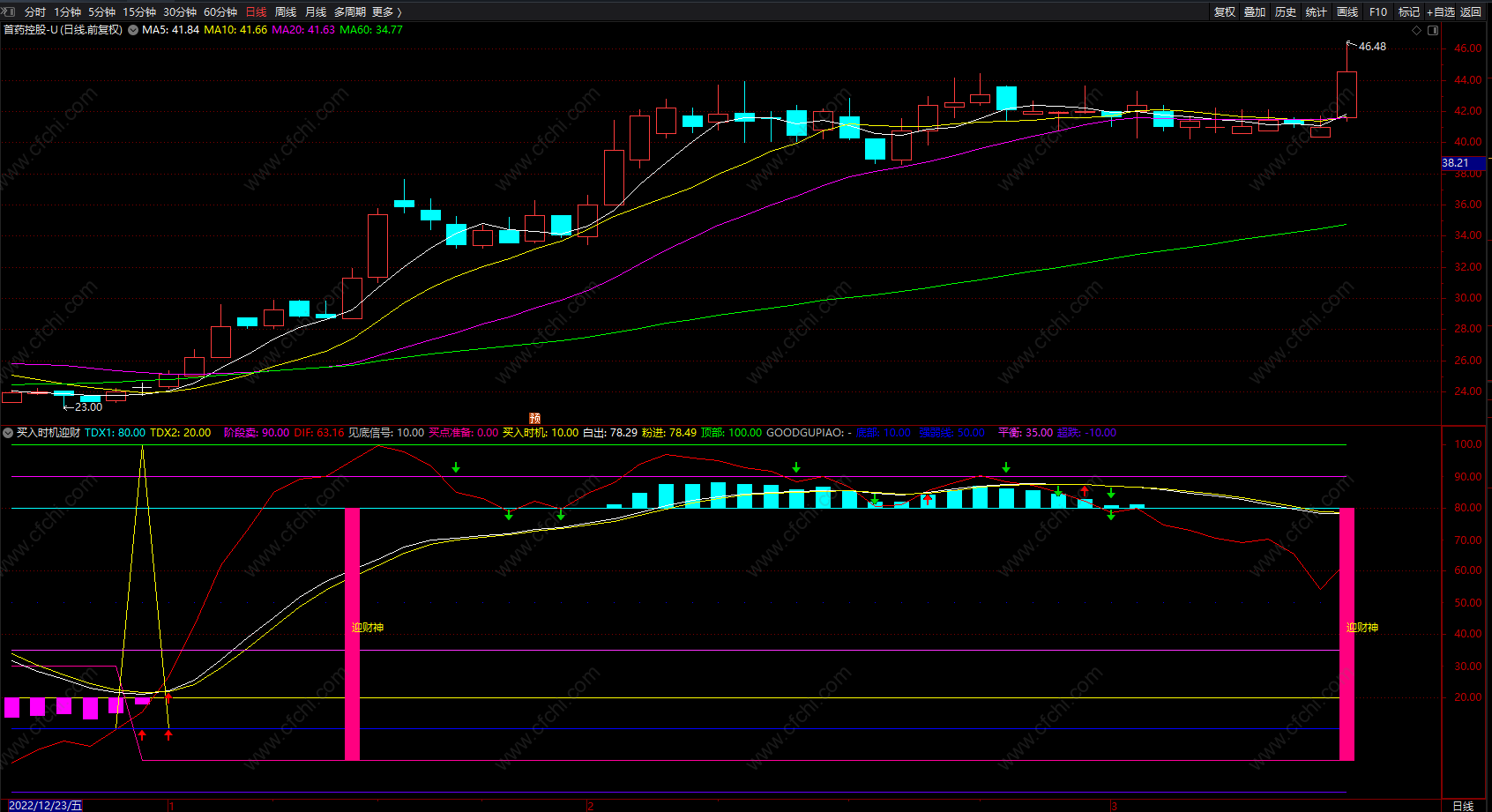Expand the main chart indicator dropdown arrow

point(133,30)
